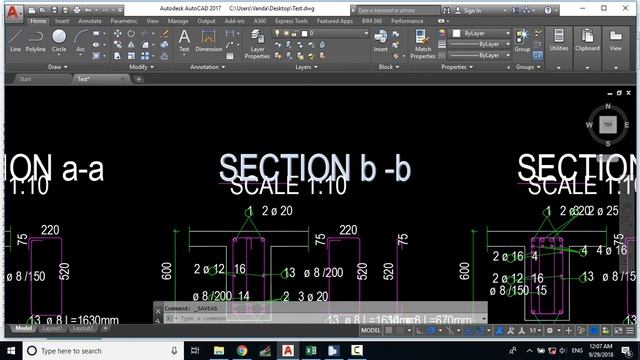Select the Text annotation tool

[184, 40]
